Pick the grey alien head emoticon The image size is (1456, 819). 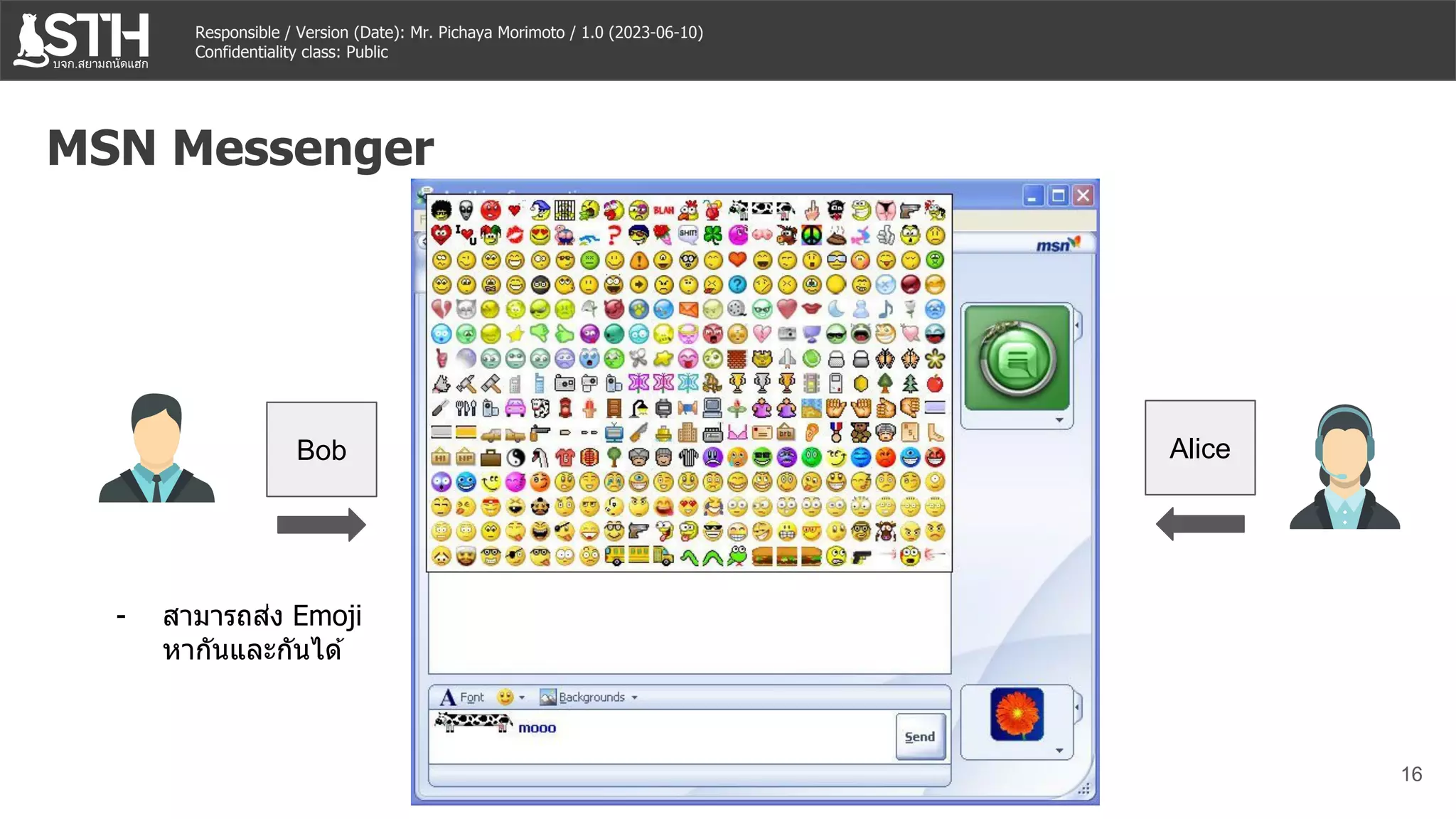466,210
